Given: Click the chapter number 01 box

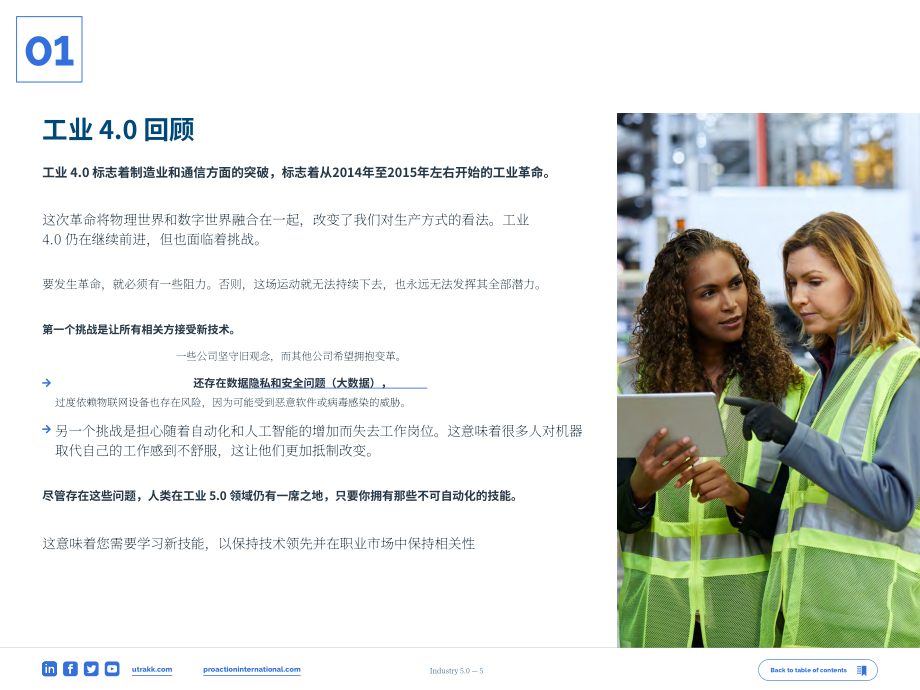Looking at the screenshot, I should tap(49, 49).
